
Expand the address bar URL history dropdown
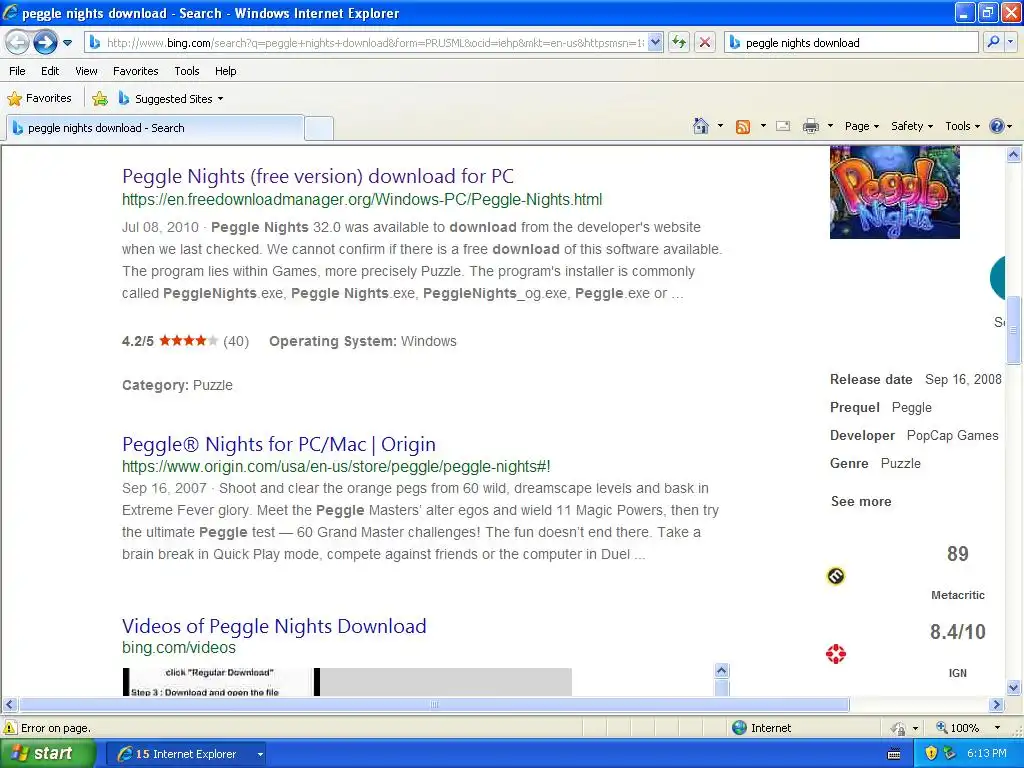(x=655, y=43)
